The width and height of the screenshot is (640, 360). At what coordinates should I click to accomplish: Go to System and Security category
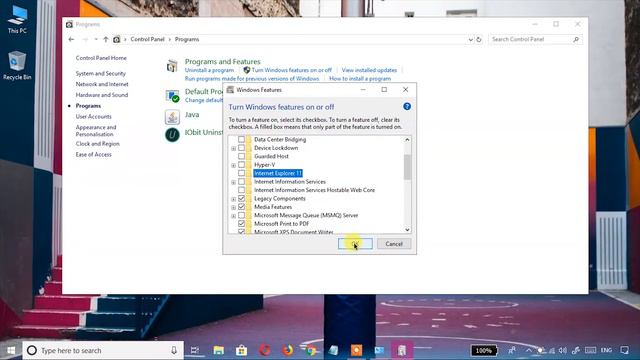[x=100, y=73]
